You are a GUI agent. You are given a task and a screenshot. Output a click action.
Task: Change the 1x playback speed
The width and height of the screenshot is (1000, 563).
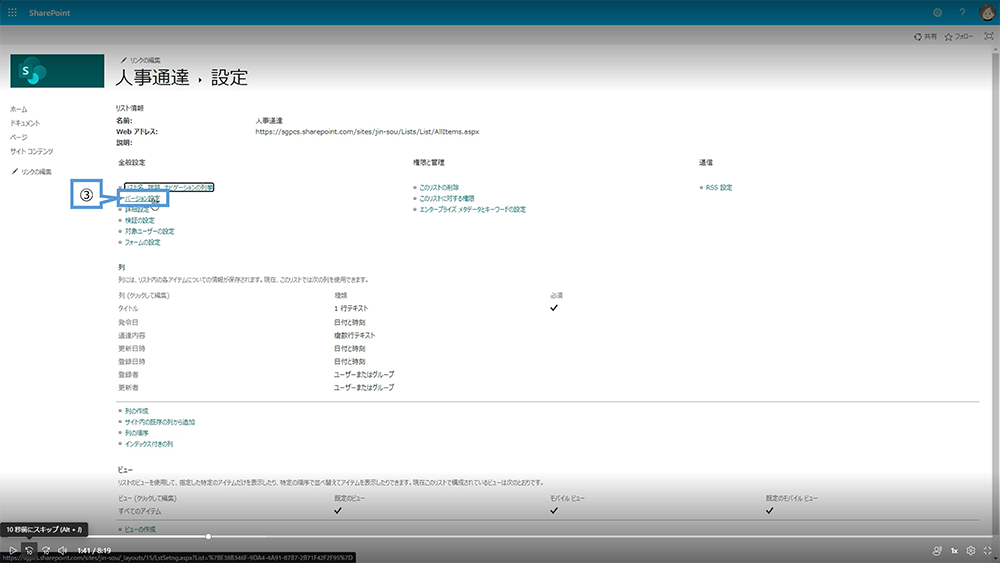pyautogui.click(x=955, y=550)
